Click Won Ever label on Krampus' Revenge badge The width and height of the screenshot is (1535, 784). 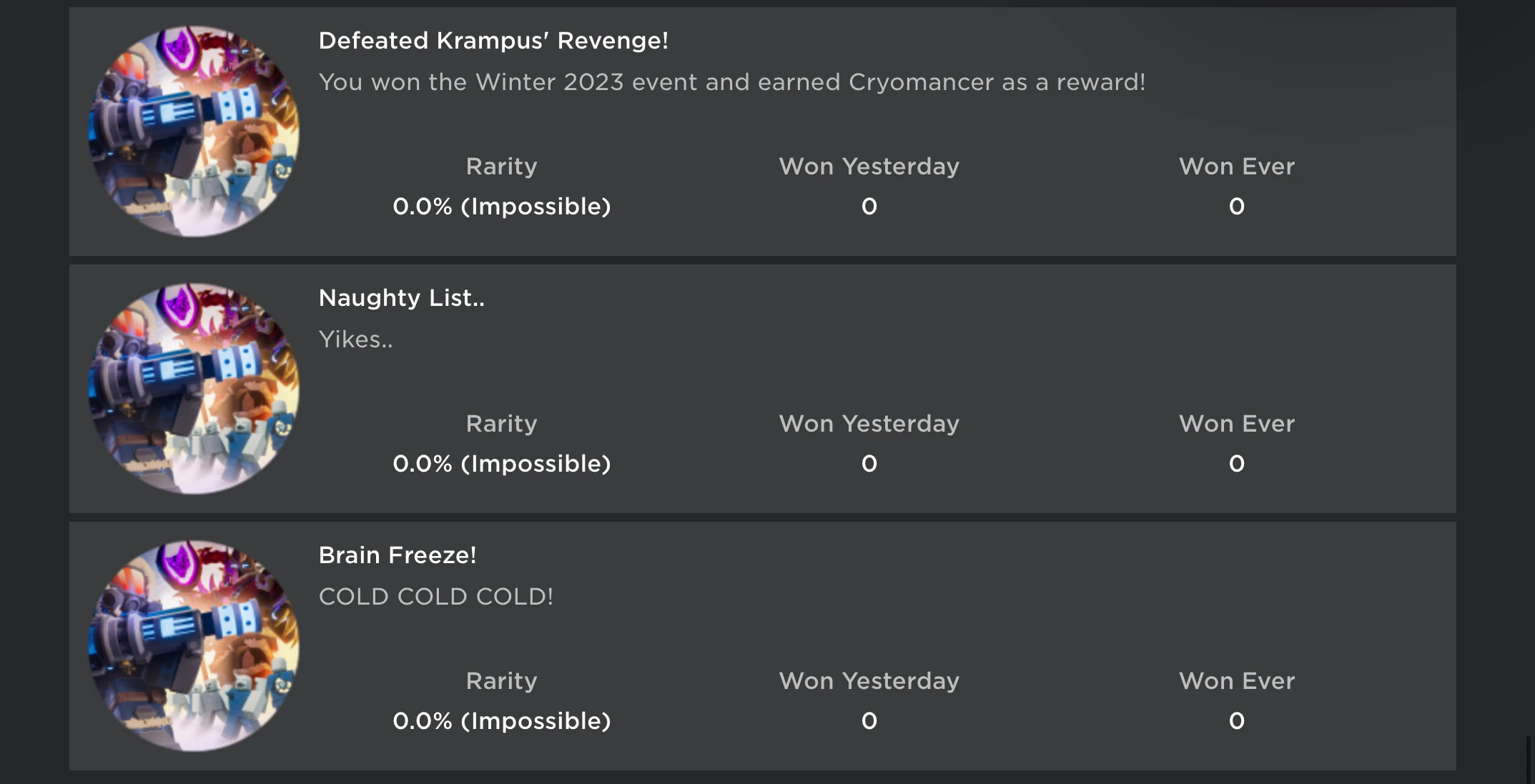pyautogui.click(x=1236, y=167)
